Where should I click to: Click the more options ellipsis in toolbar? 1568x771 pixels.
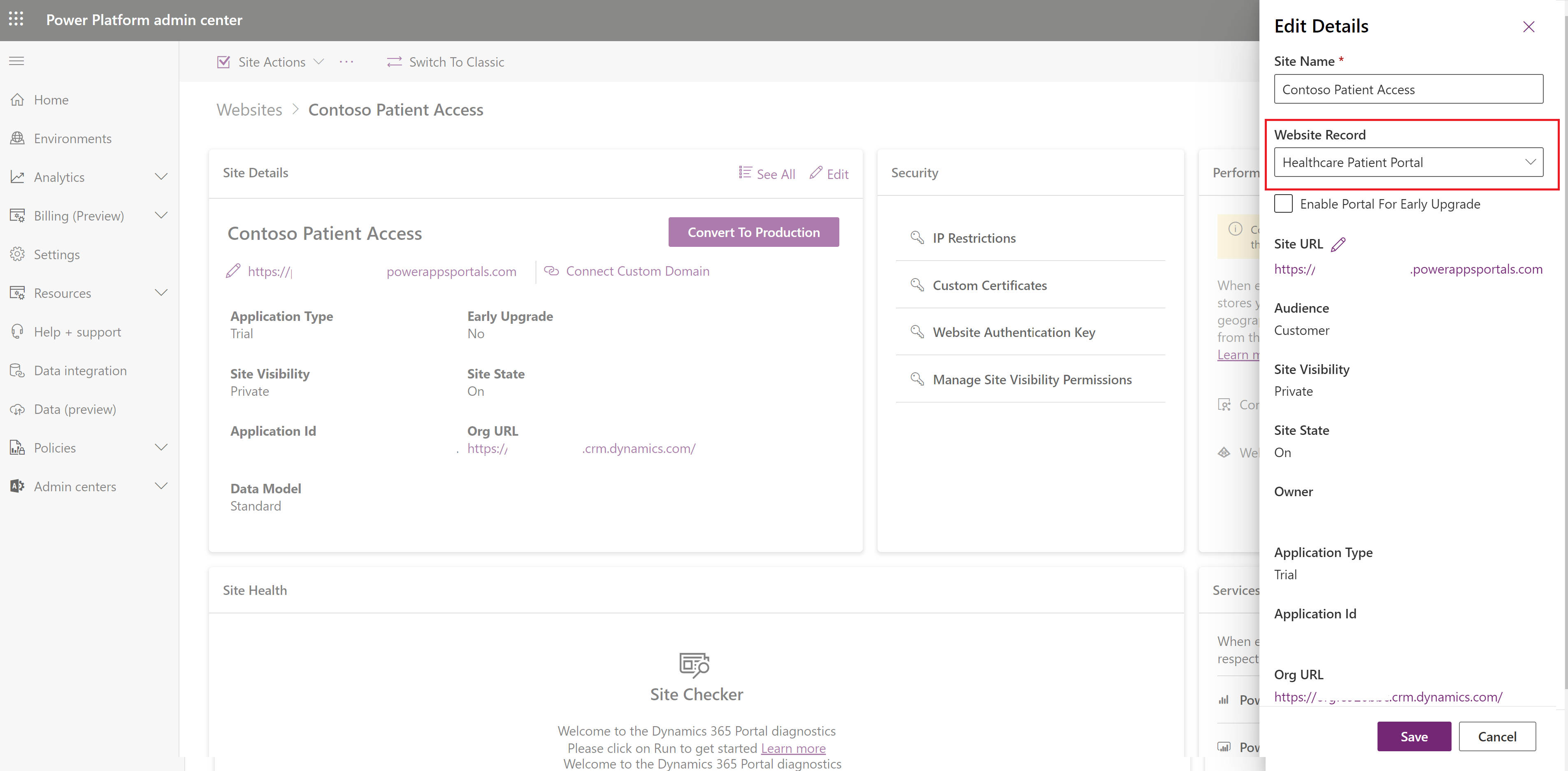pyautogui.click(x=346, y=62)
